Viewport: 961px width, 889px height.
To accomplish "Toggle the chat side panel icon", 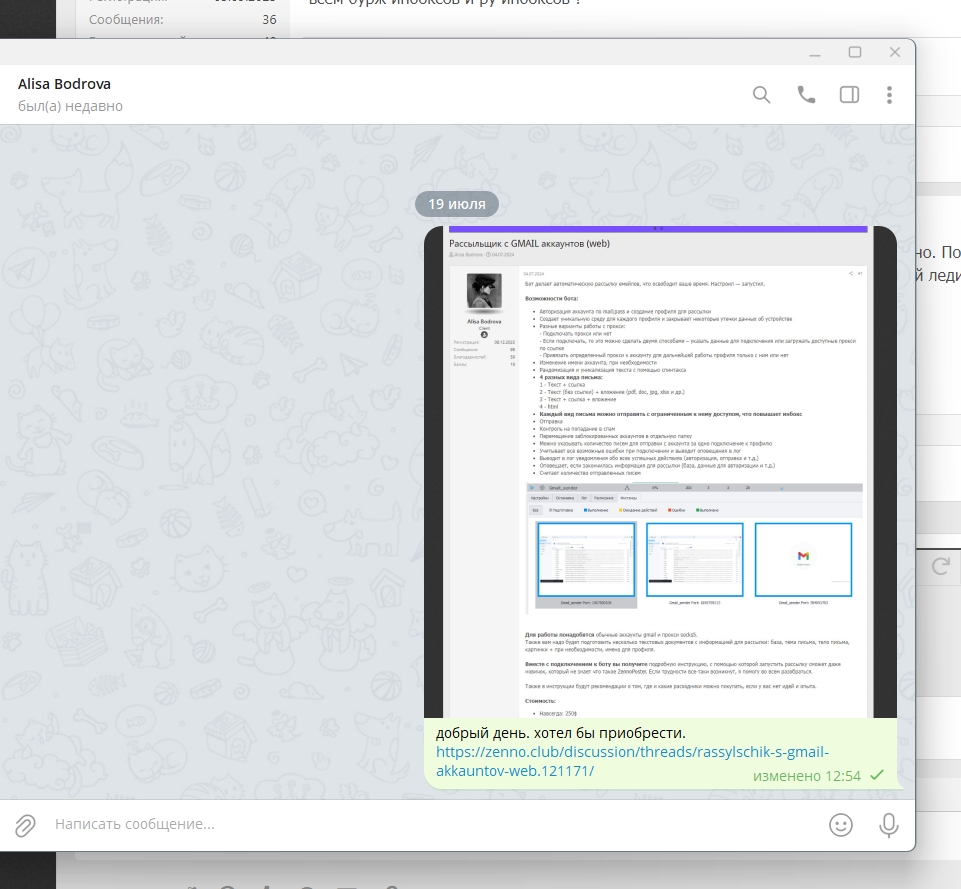I will pos(849,95).
